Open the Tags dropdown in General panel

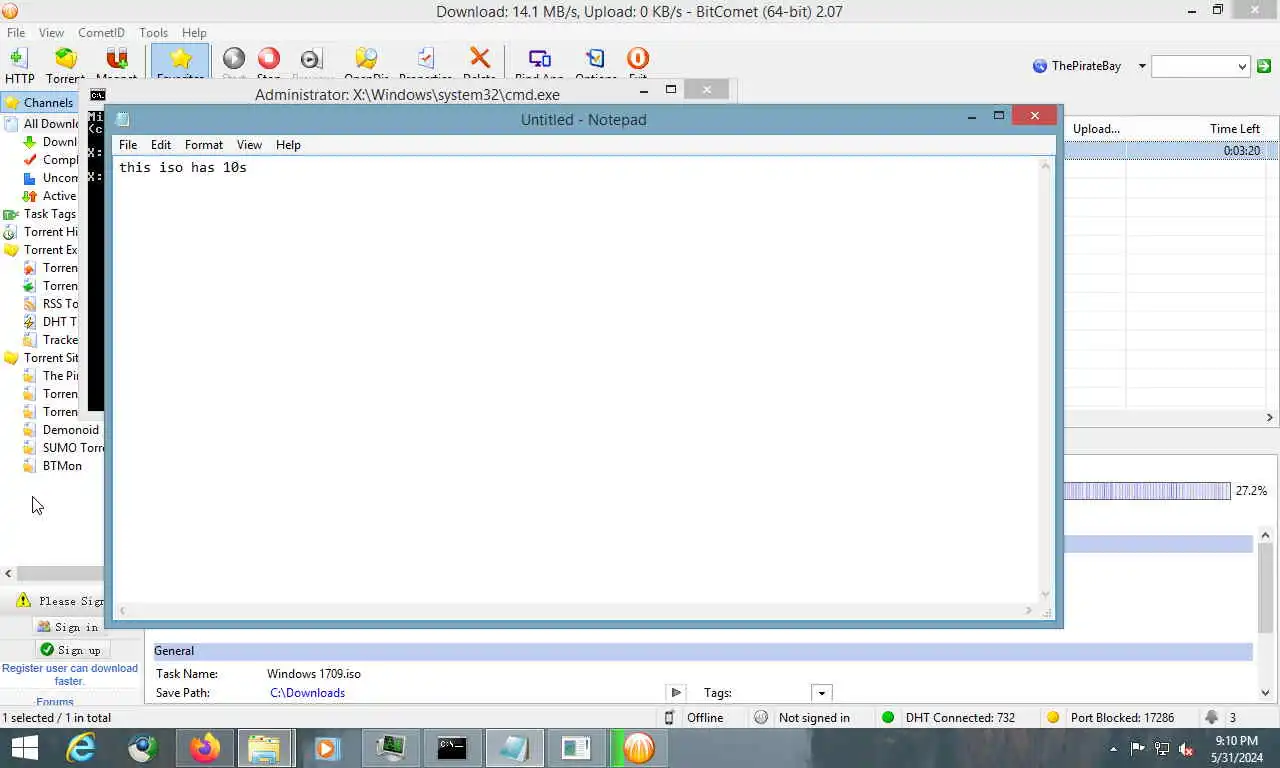coord(822,693)
